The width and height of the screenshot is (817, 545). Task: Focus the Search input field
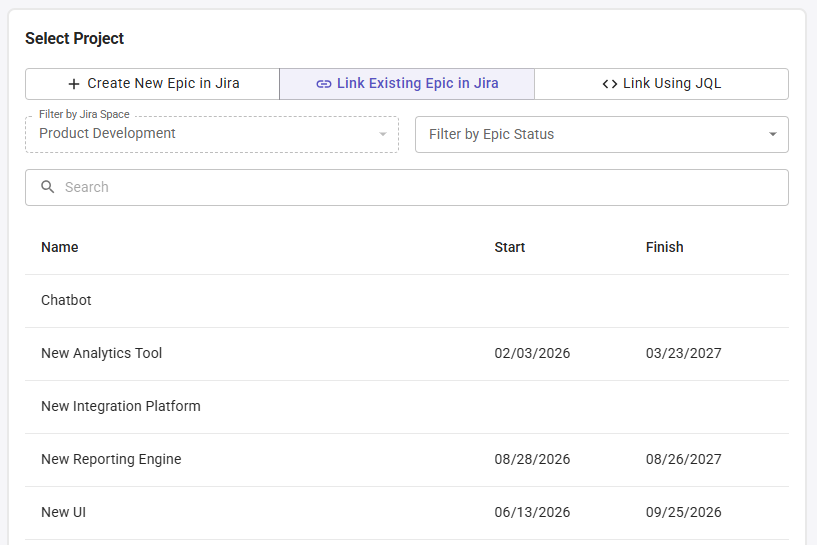tap(407, 188)
